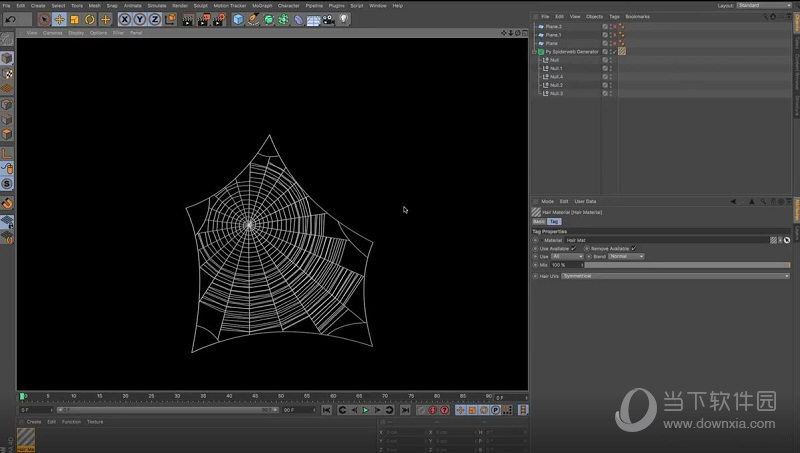Viewport: 800px width, 453px height.
Task: Select Polygons mode orange cube icon
Action: [x=7, y=134]
